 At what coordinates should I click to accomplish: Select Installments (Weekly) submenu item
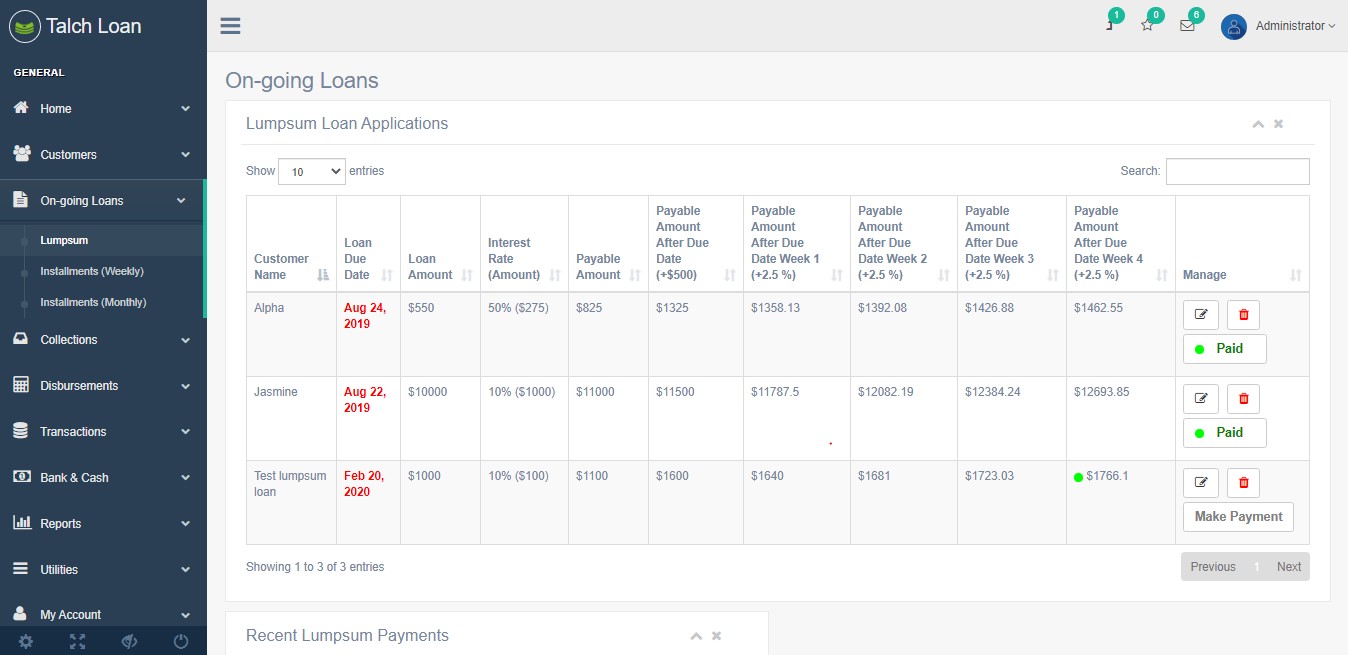pos(92,272)
